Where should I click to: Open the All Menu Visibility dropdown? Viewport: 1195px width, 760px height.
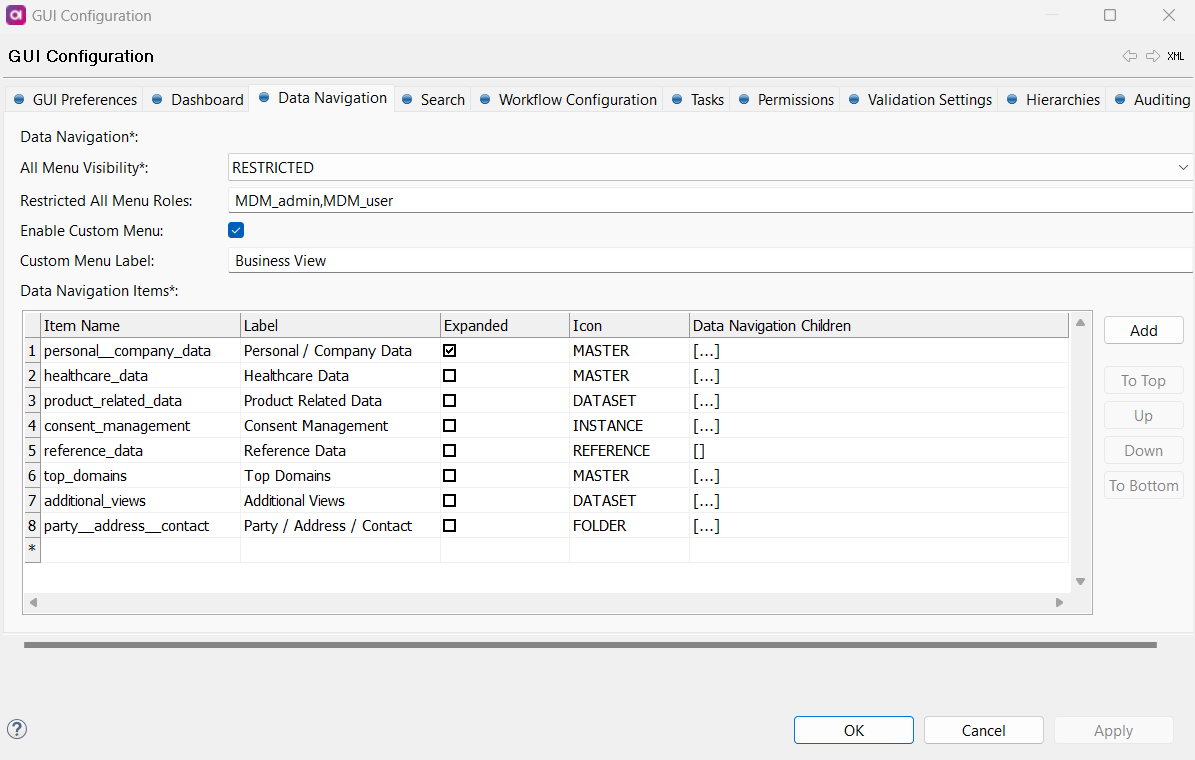pos(1183,167)
